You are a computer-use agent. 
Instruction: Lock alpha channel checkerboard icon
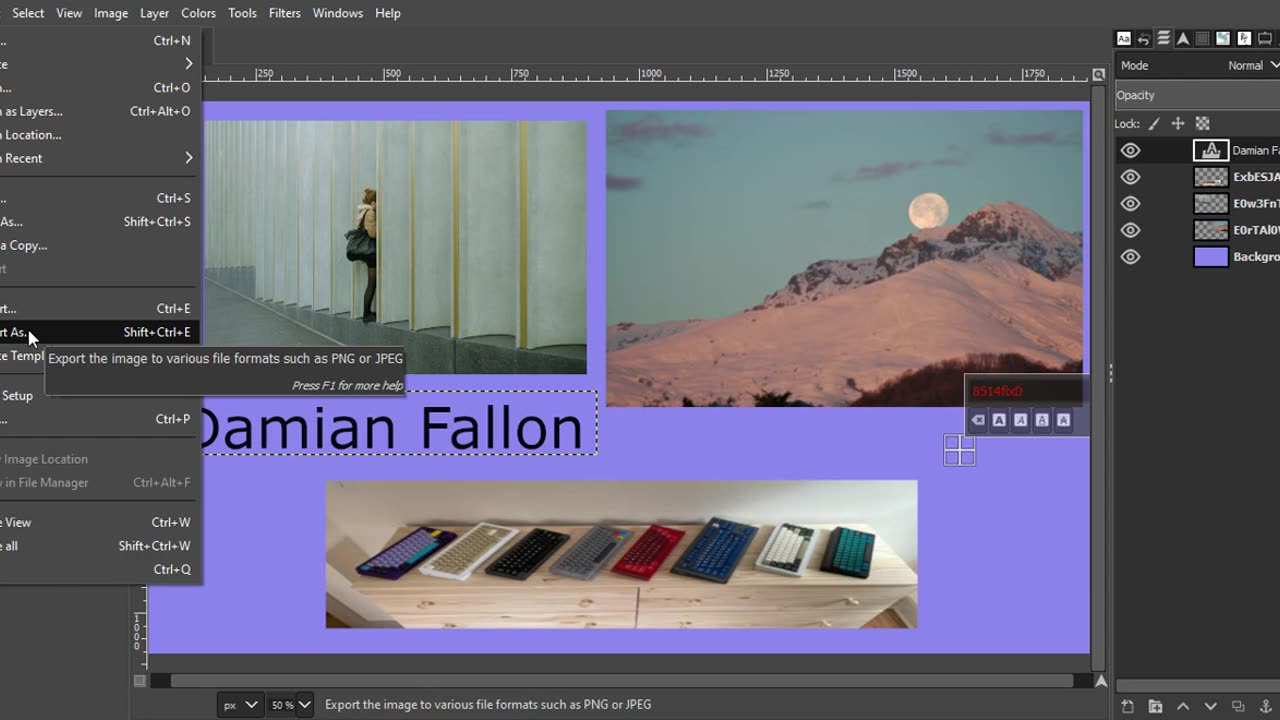1203,124
